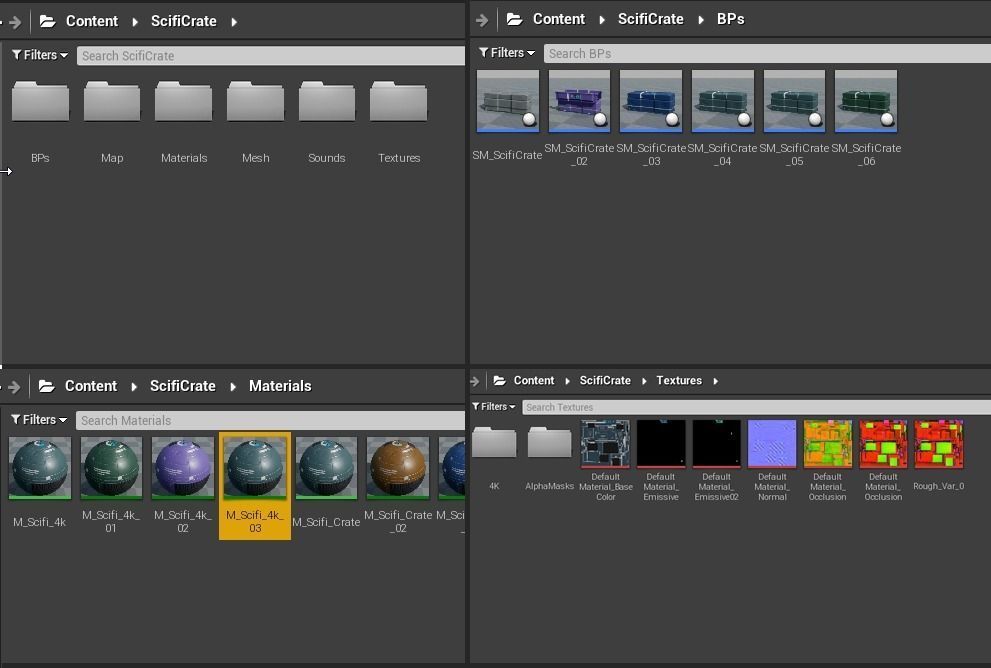Open the Mesh folder
The image size is (991, 668).
pos(255,101)
